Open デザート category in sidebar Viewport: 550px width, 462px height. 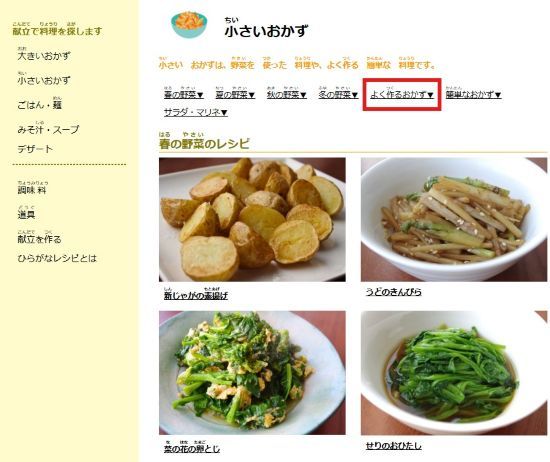coord(35,149)
